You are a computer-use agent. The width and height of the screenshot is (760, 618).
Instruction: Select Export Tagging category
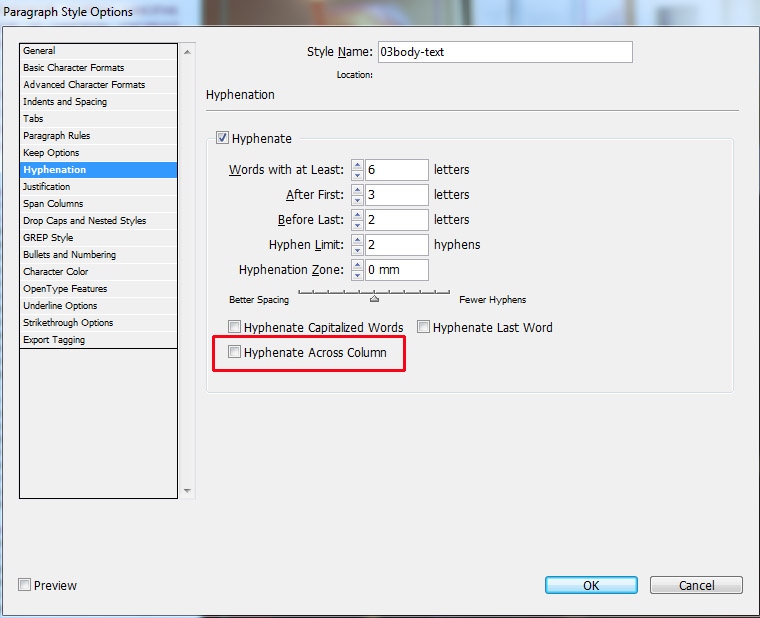pos(98,339)
